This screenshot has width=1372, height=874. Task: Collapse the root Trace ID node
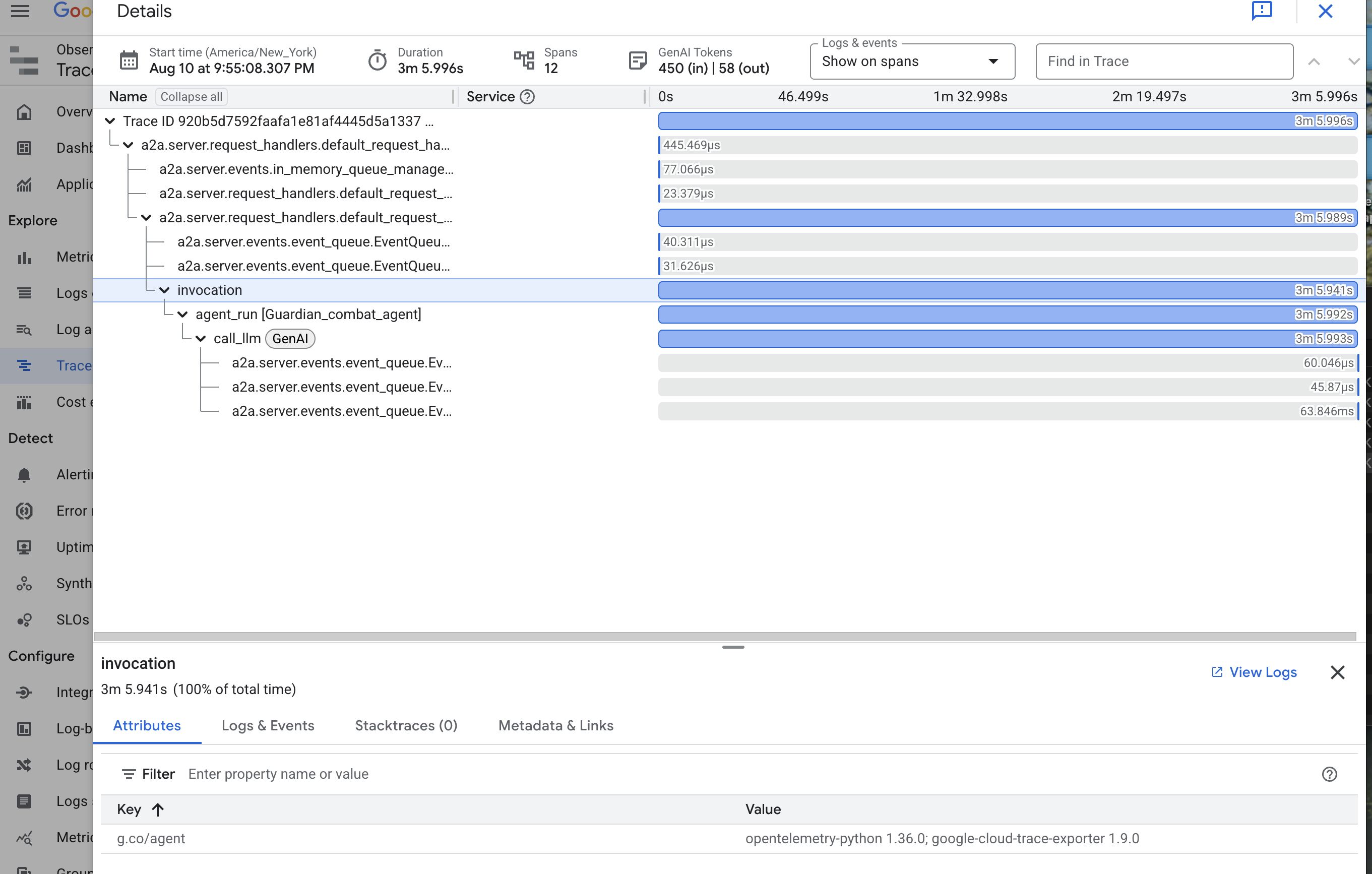(110, 121)
